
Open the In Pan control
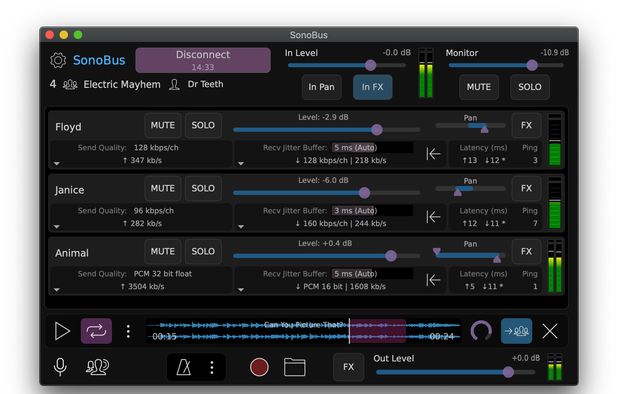(321, 87)
